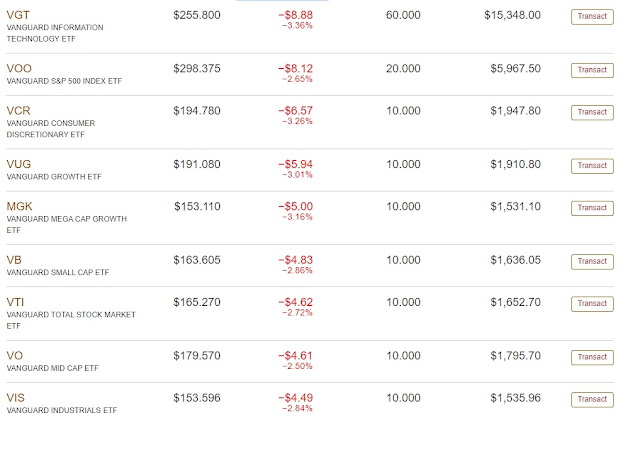The width and height of the screenshot is (640, 454).
Task: Click Transact button for VGT
Action: click(592, 16)
